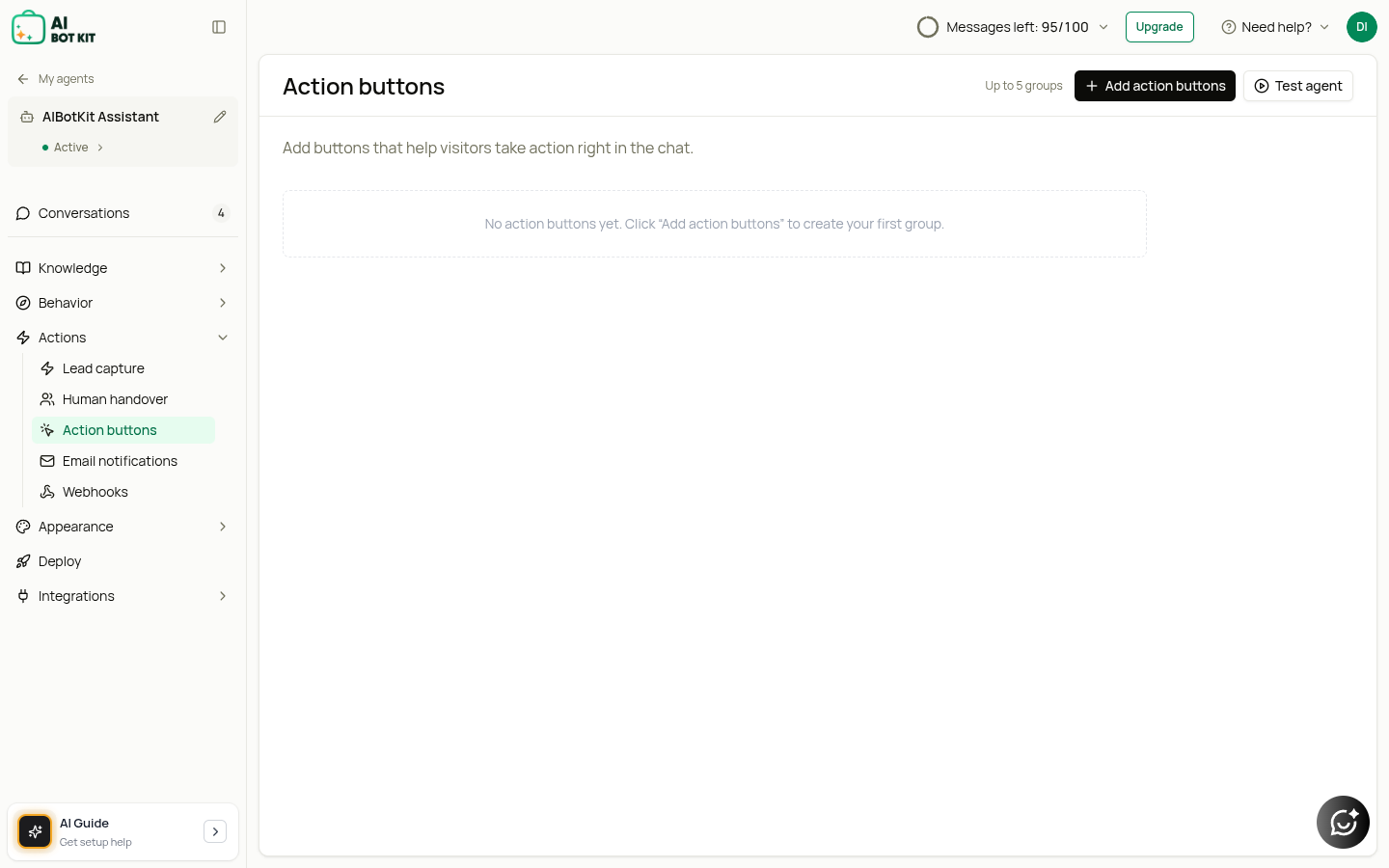Click the Appearance palette icon
Screen dimensions: 1389x868
[x=23, y=527]
